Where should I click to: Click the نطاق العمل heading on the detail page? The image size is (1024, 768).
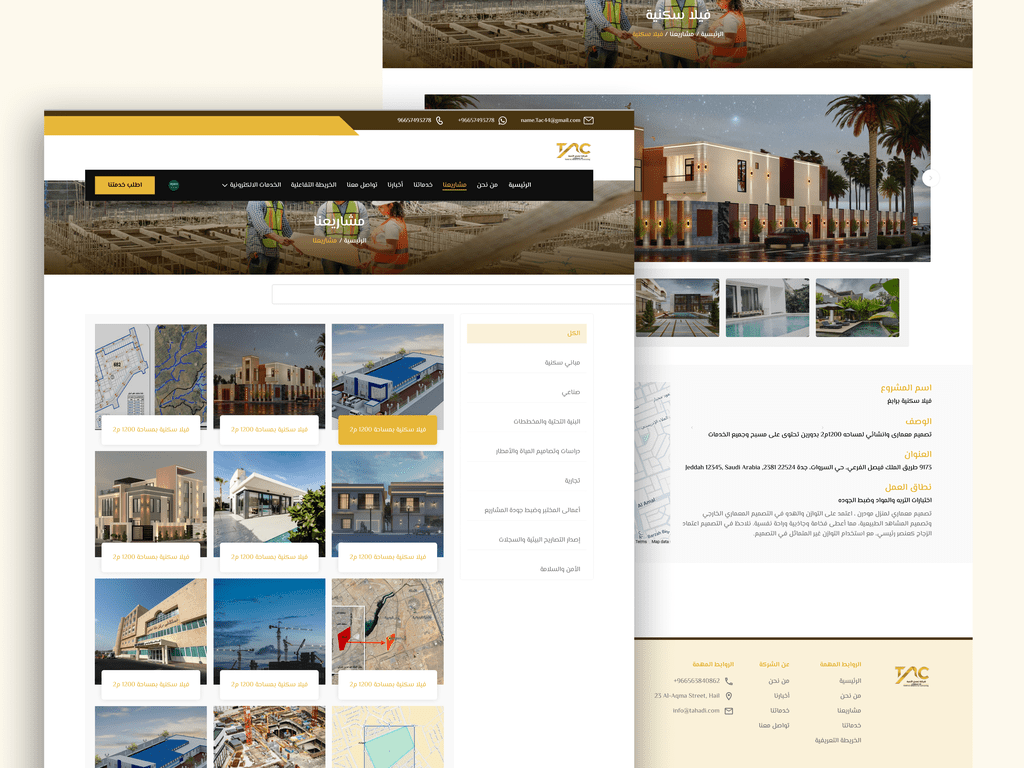point(908,487)
